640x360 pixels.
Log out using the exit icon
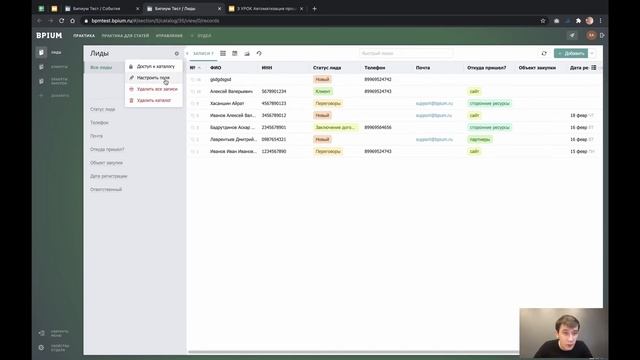602,36
